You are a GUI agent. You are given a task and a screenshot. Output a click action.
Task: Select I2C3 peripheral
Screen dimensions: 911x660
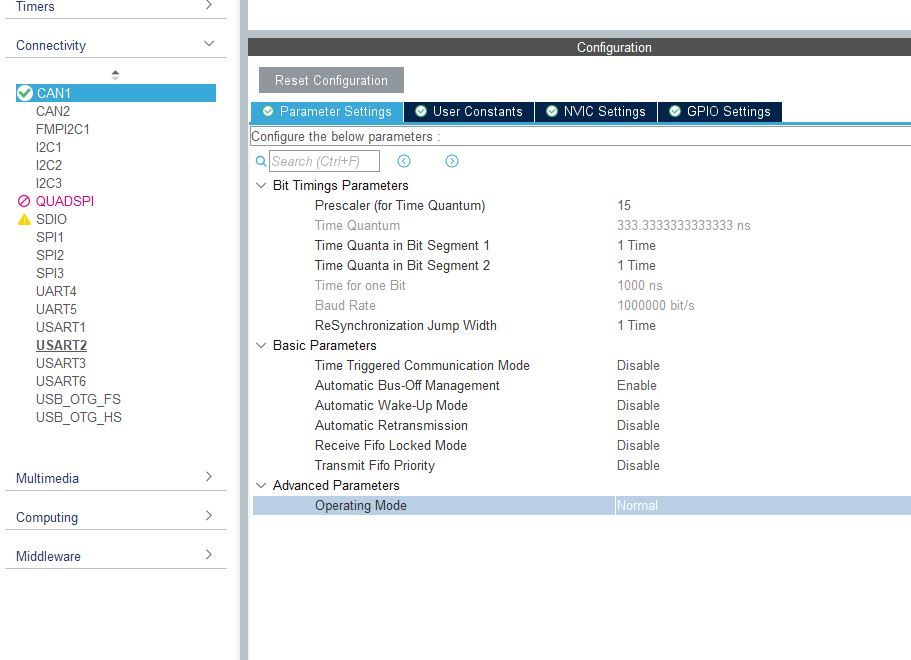click(x=49, y=183)
